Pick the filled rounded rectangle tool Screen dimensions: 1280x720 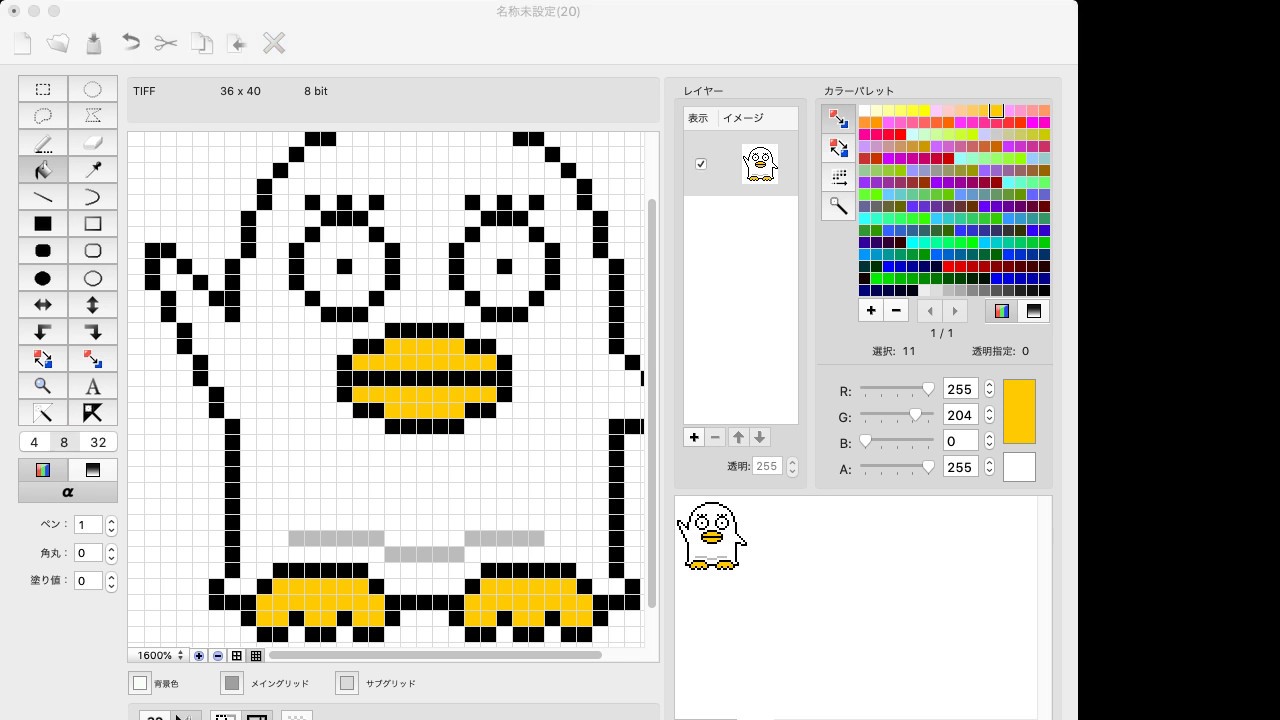pyautogui.click(x=43, y=251)
